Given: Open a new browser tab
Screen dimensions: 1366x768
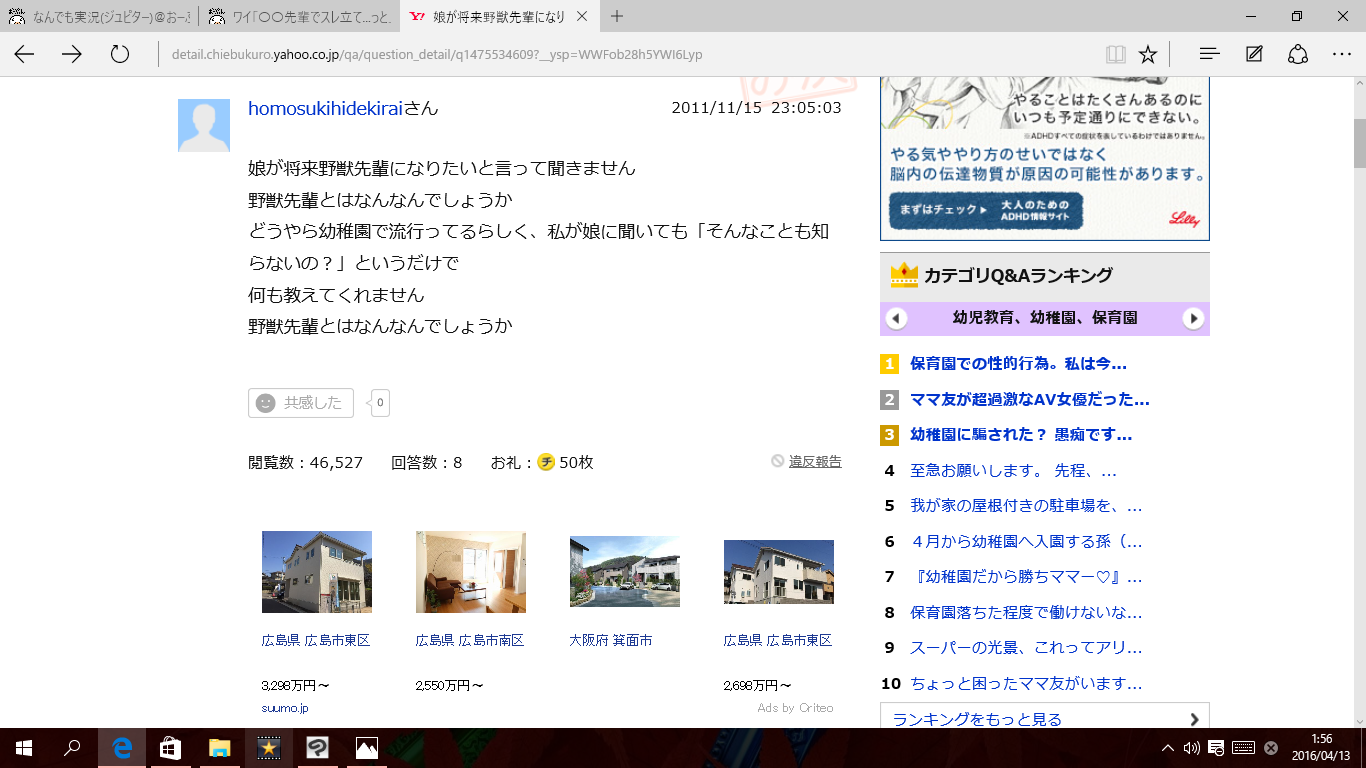Looking at the screenshot, I should tap(617, 16).
